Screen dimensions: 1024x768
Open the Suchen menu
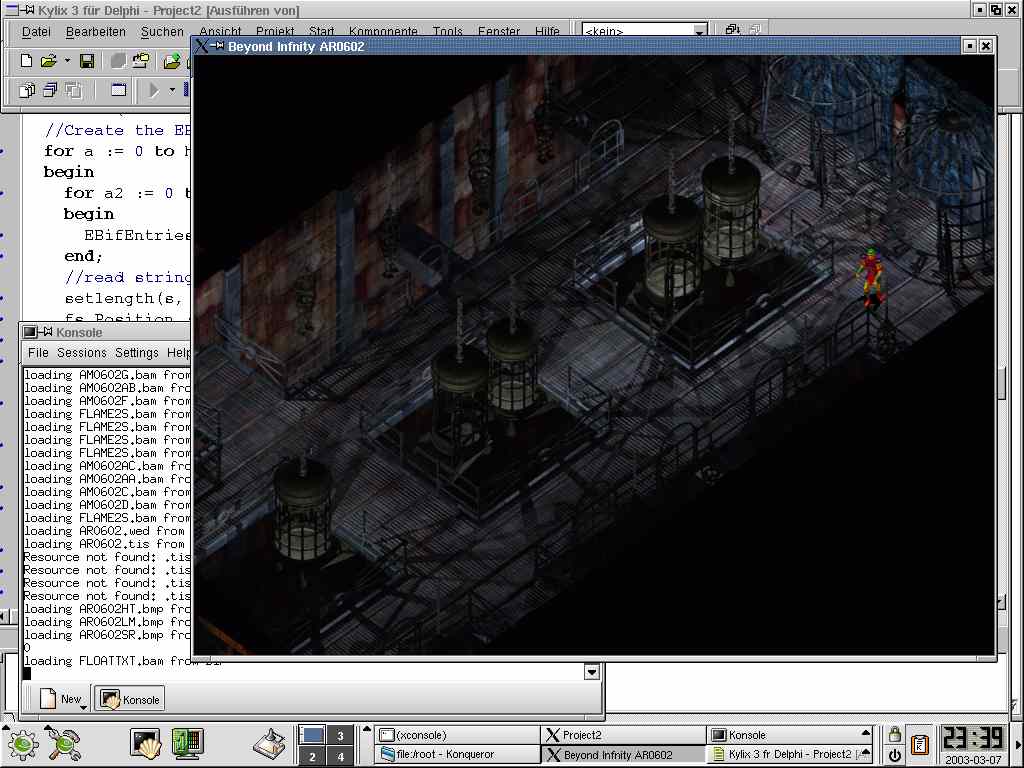[x=162, y=31]
